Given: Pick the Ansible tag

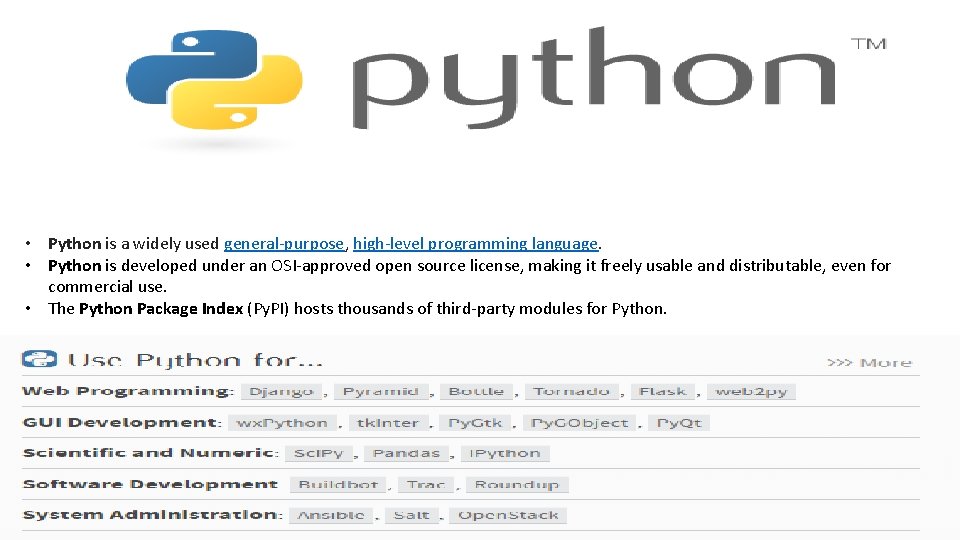Looking at the screenshot, I should pos(331,516).
